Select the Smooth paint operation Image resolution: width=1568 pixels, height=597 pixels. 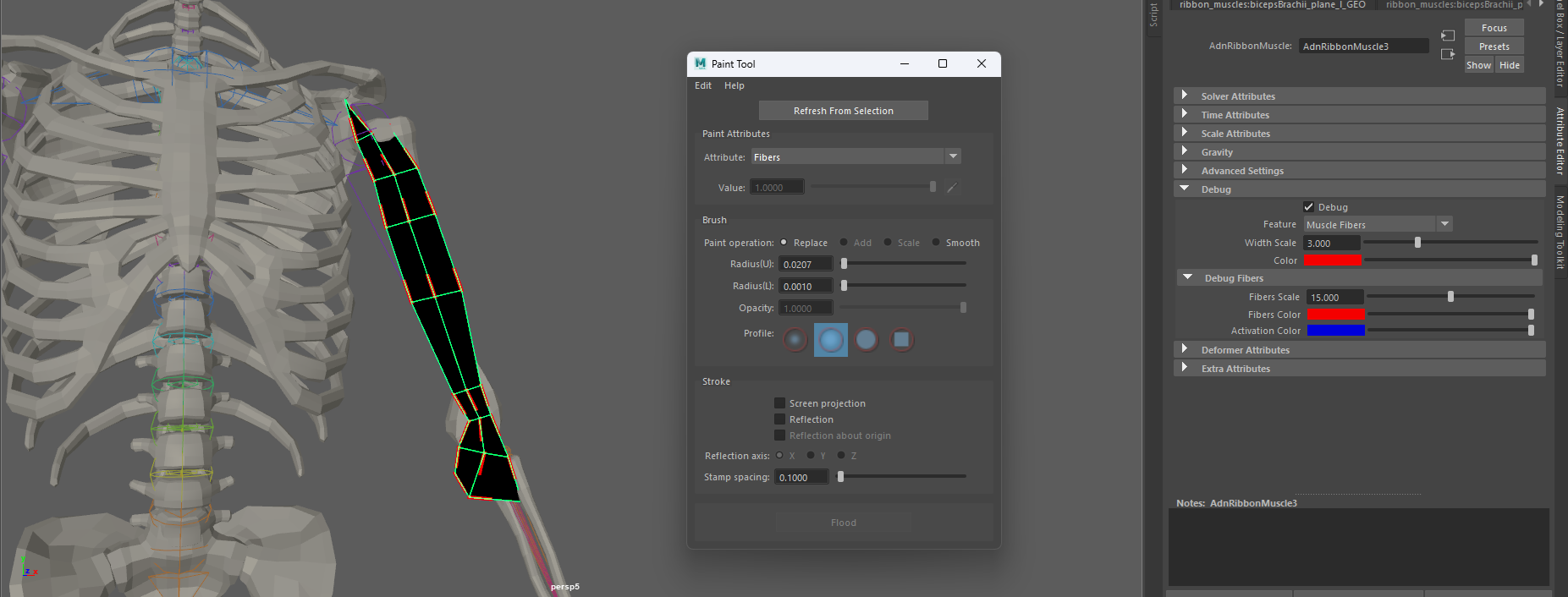click(936, 243)
